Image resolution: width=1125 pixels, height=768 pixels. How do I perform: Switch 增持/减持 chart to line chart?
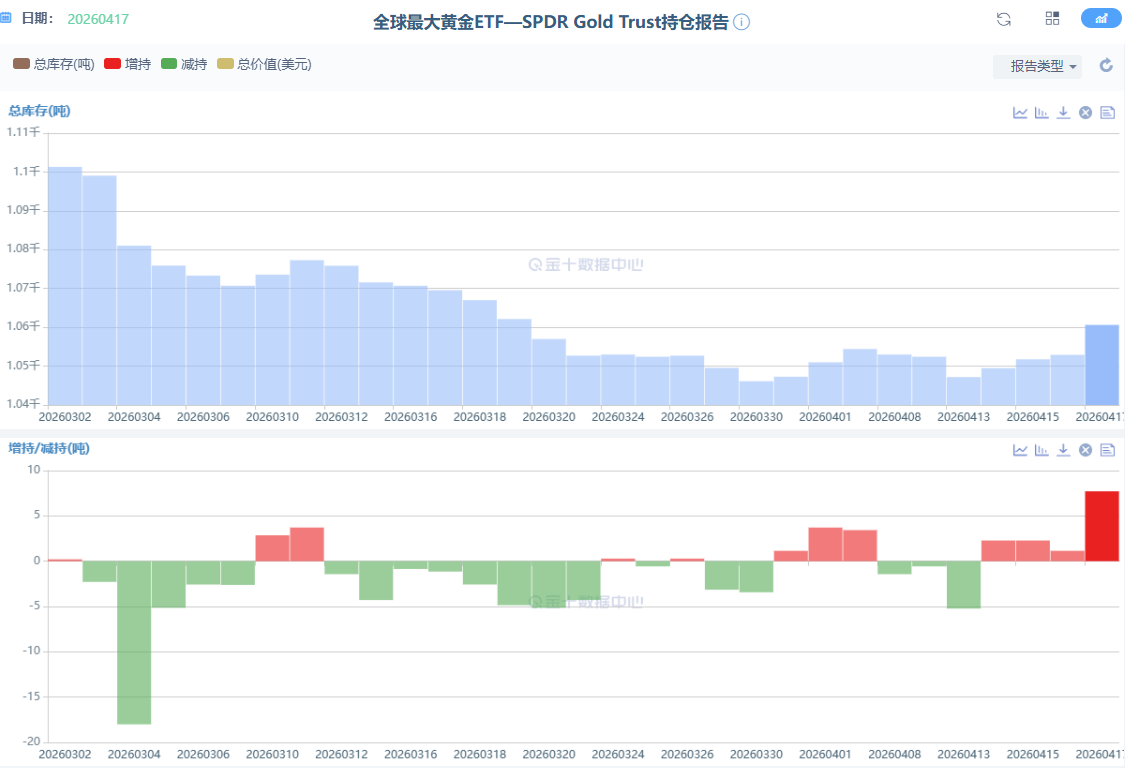point(1020,450)
